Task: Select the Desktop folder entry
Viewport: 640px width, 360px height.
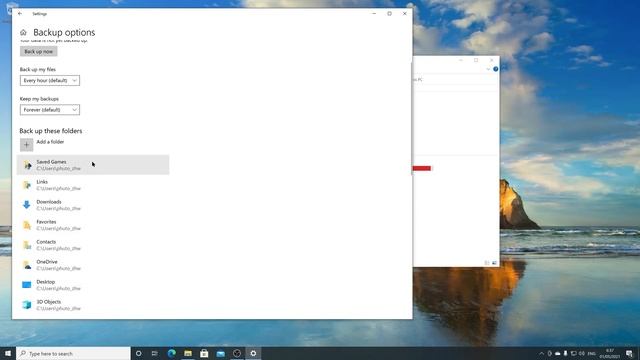Action: pyautogui.click(x=93, y=285)
